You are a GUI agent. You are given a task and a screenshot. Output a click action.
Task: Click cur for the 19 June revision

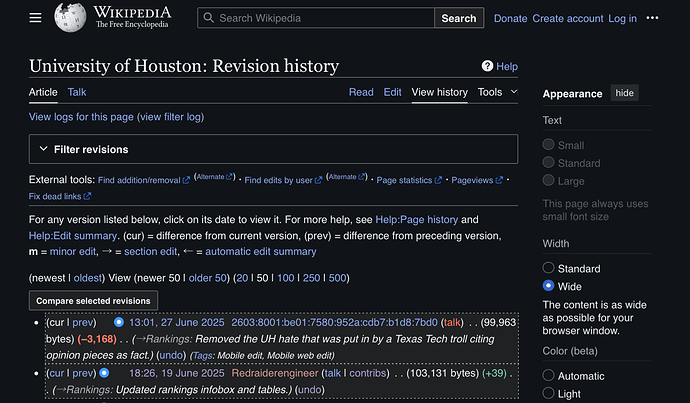56,373
